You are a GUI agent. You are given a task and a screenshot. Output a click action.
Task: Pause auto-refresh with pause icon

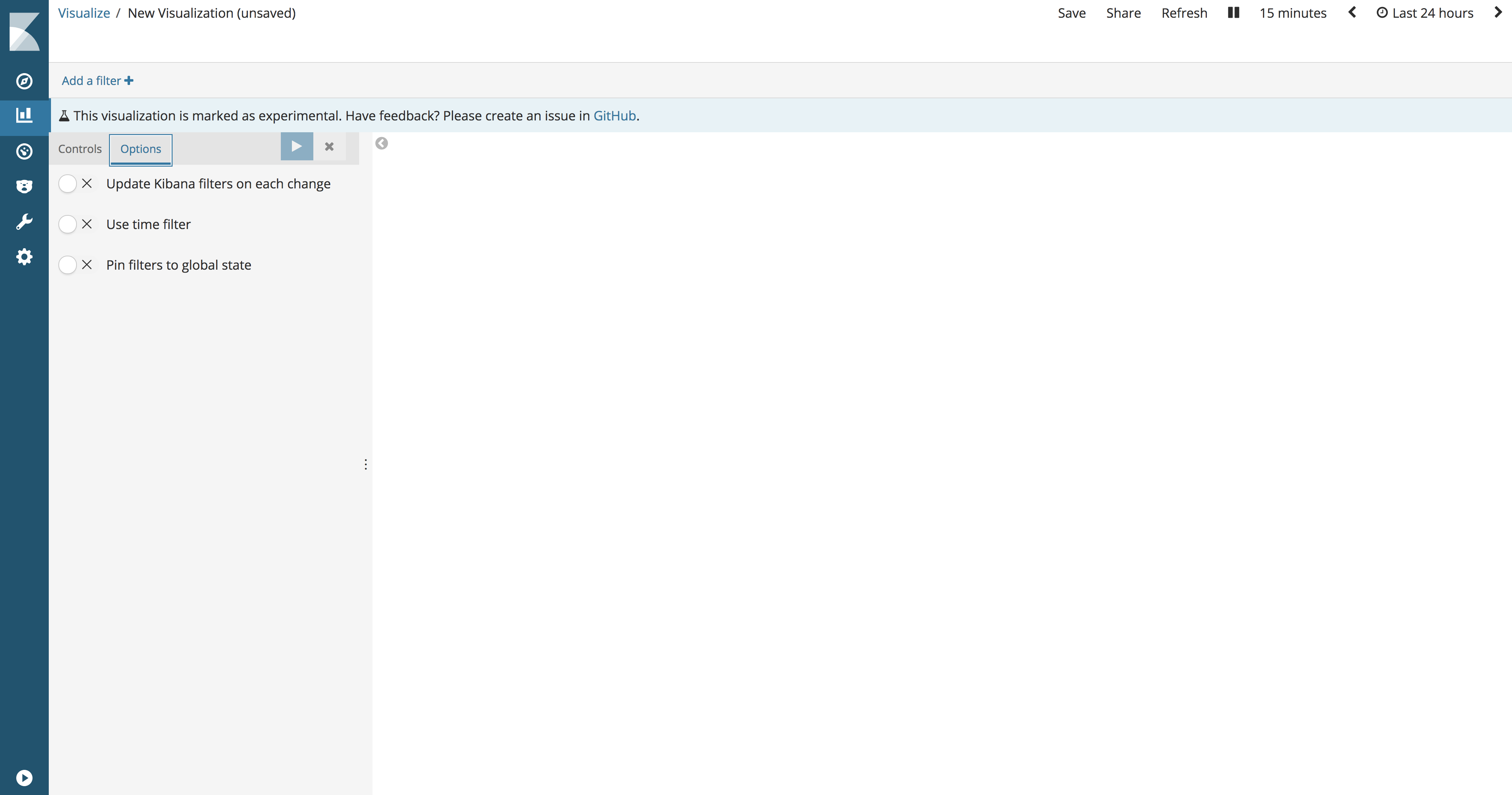click(1233, 13)
